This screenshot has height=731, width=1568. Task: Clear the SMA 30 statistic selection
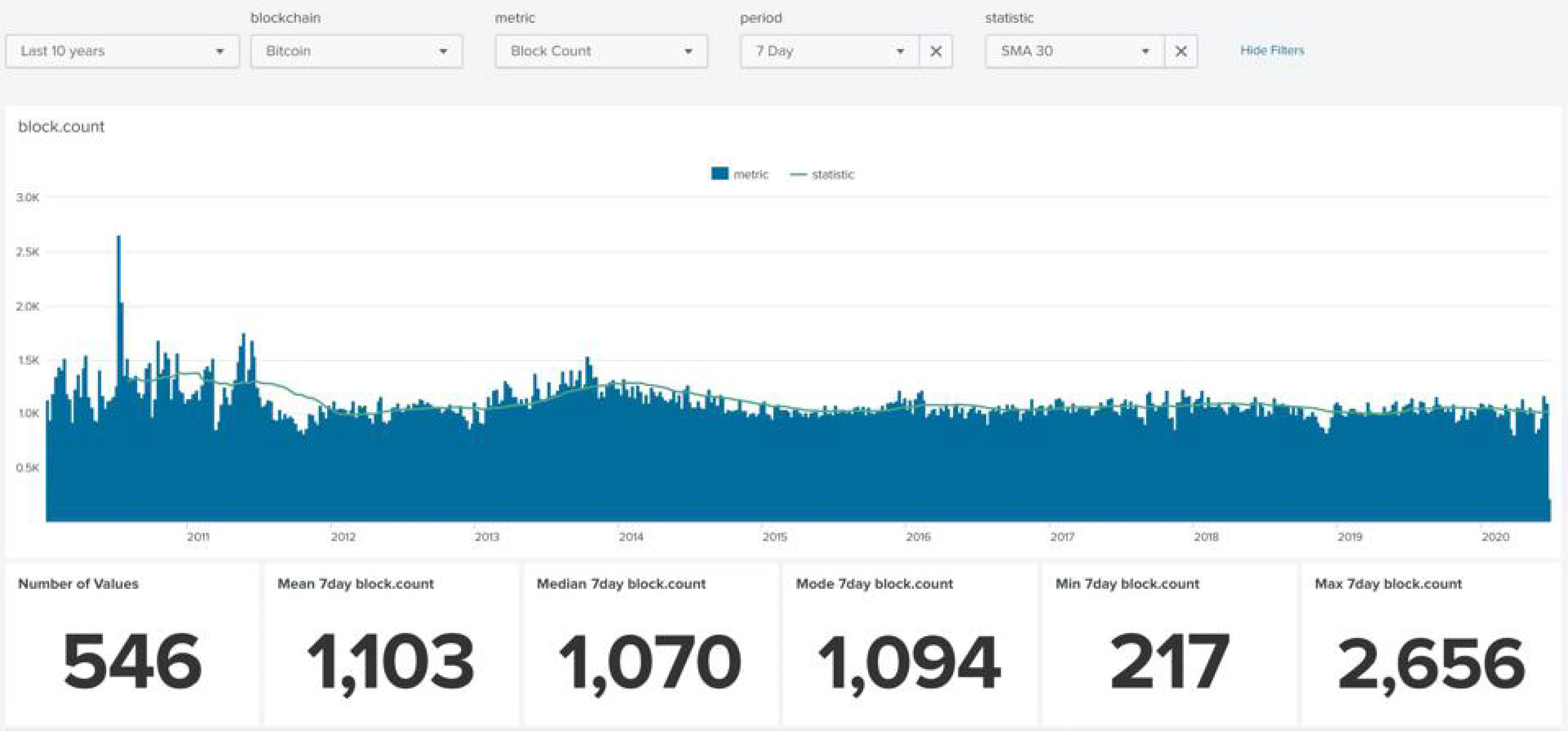pyautogui.click(x=1181, y=51)
